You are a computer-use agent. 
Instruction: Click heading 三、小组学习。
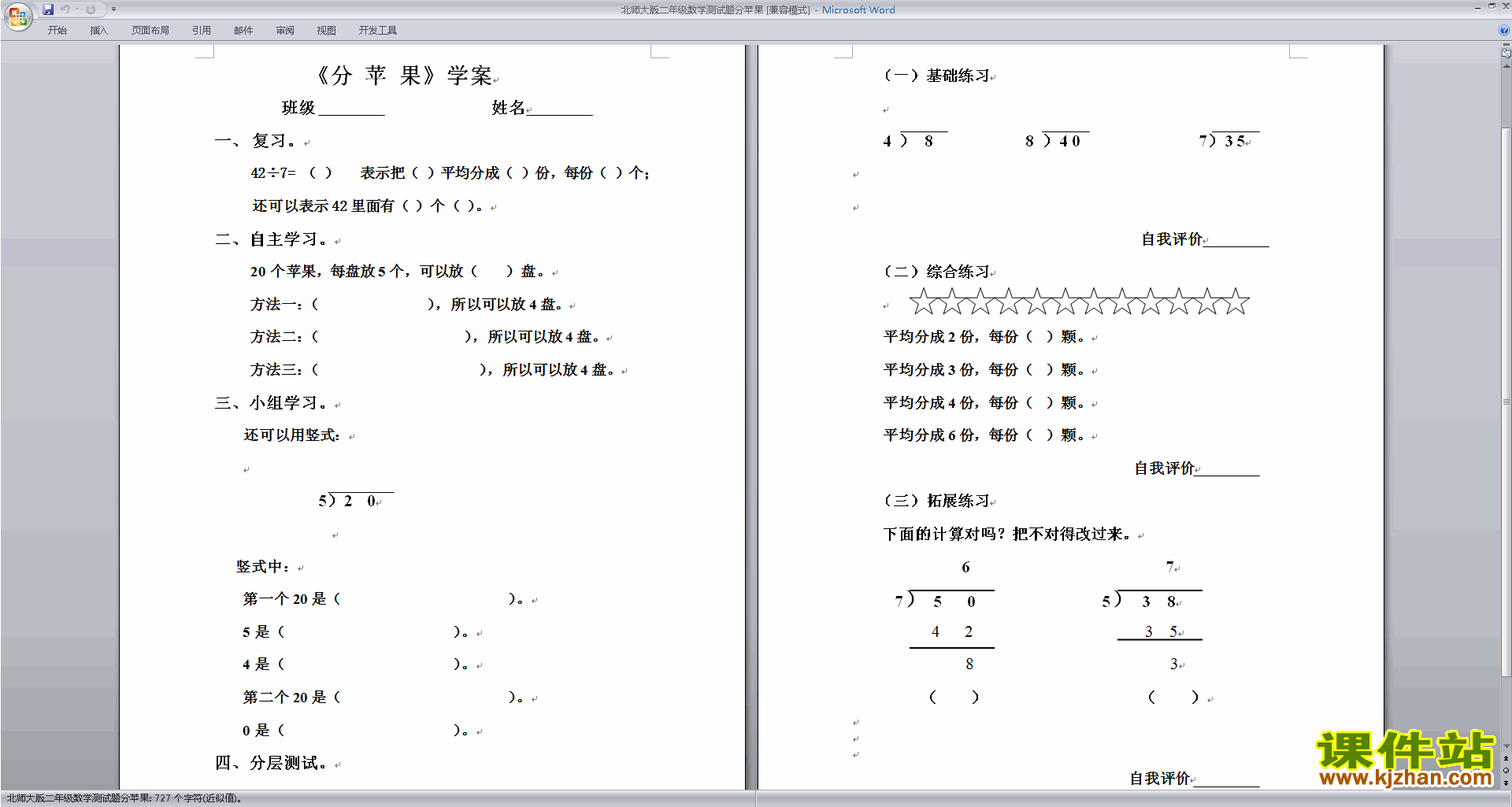click(x=271, y=403)
